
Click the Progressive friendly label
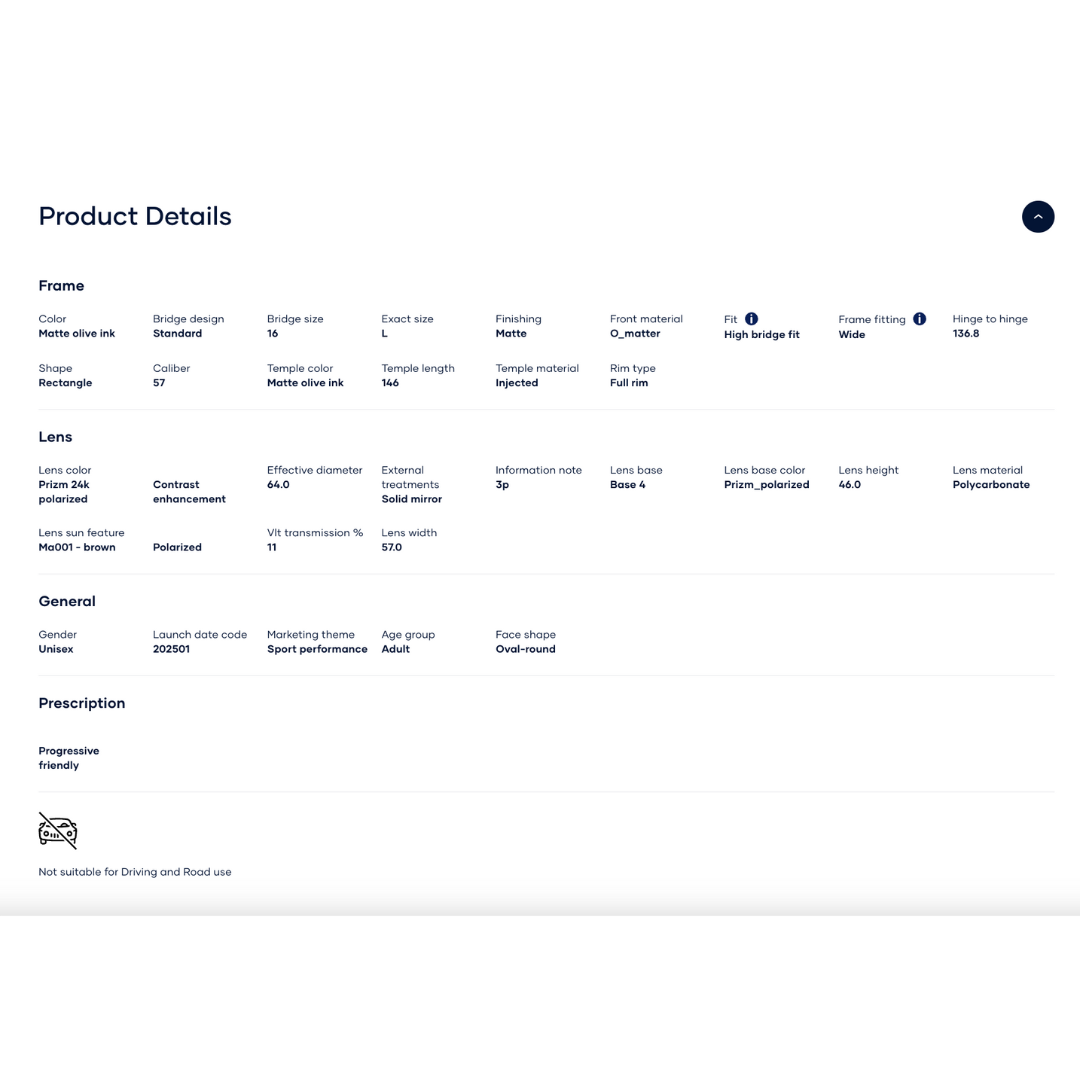click(x=68, y=758)
